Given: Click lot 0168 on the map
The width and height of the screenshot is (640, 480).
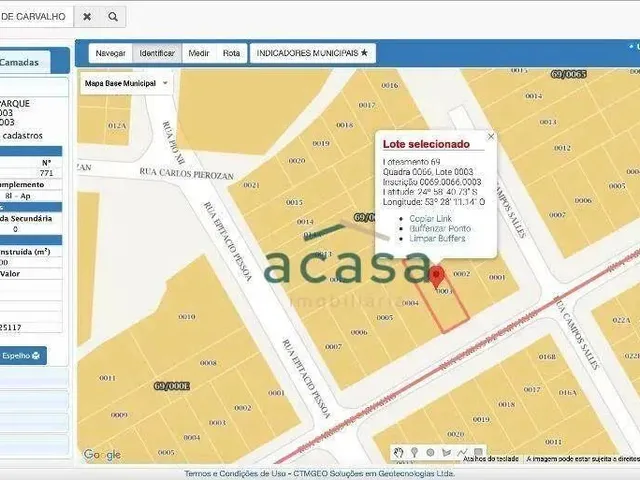Looking at the screenshot, I should (x=547, y=357).
